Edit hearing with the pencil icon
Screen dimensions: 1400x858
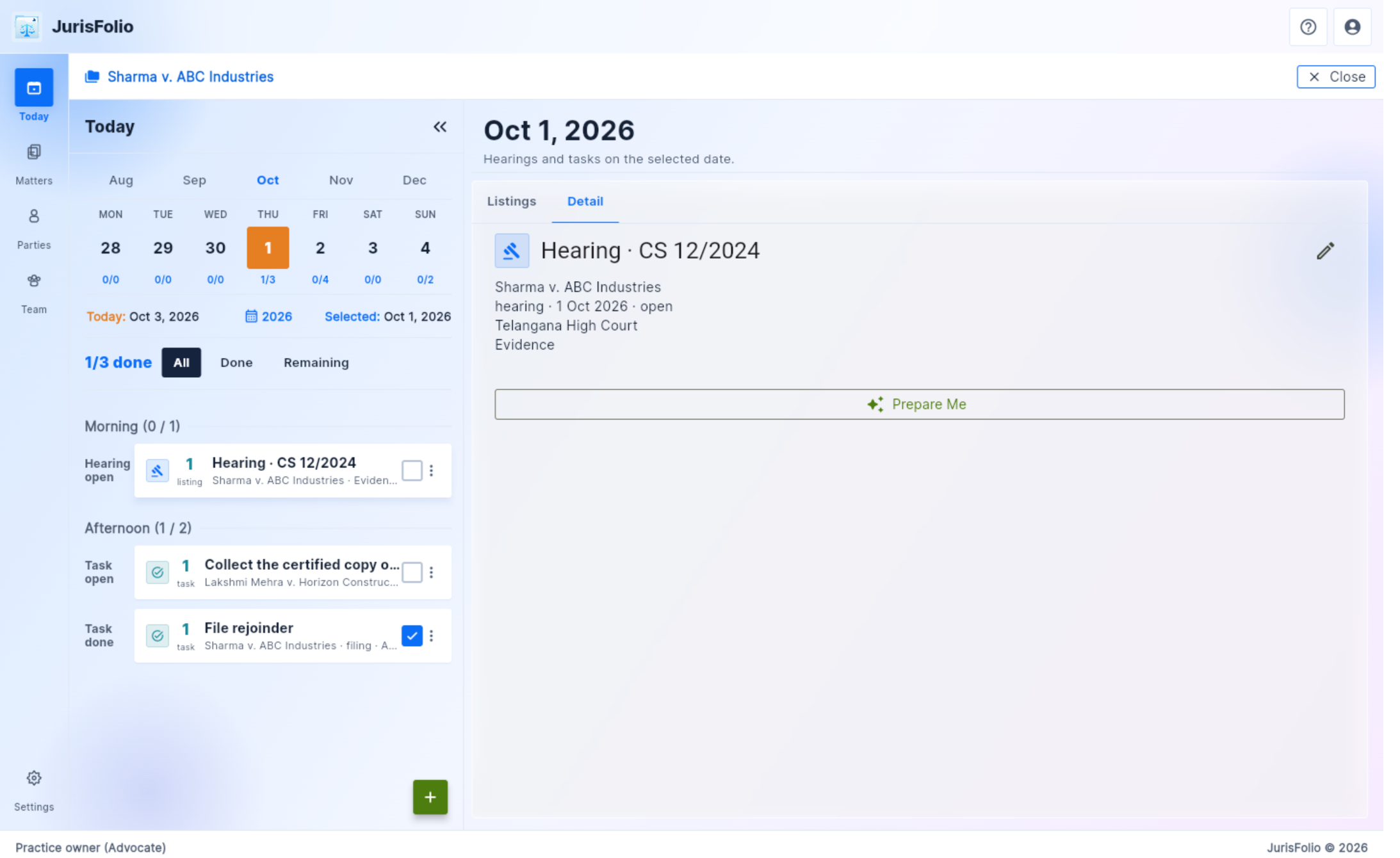[x=1325, y=250]
